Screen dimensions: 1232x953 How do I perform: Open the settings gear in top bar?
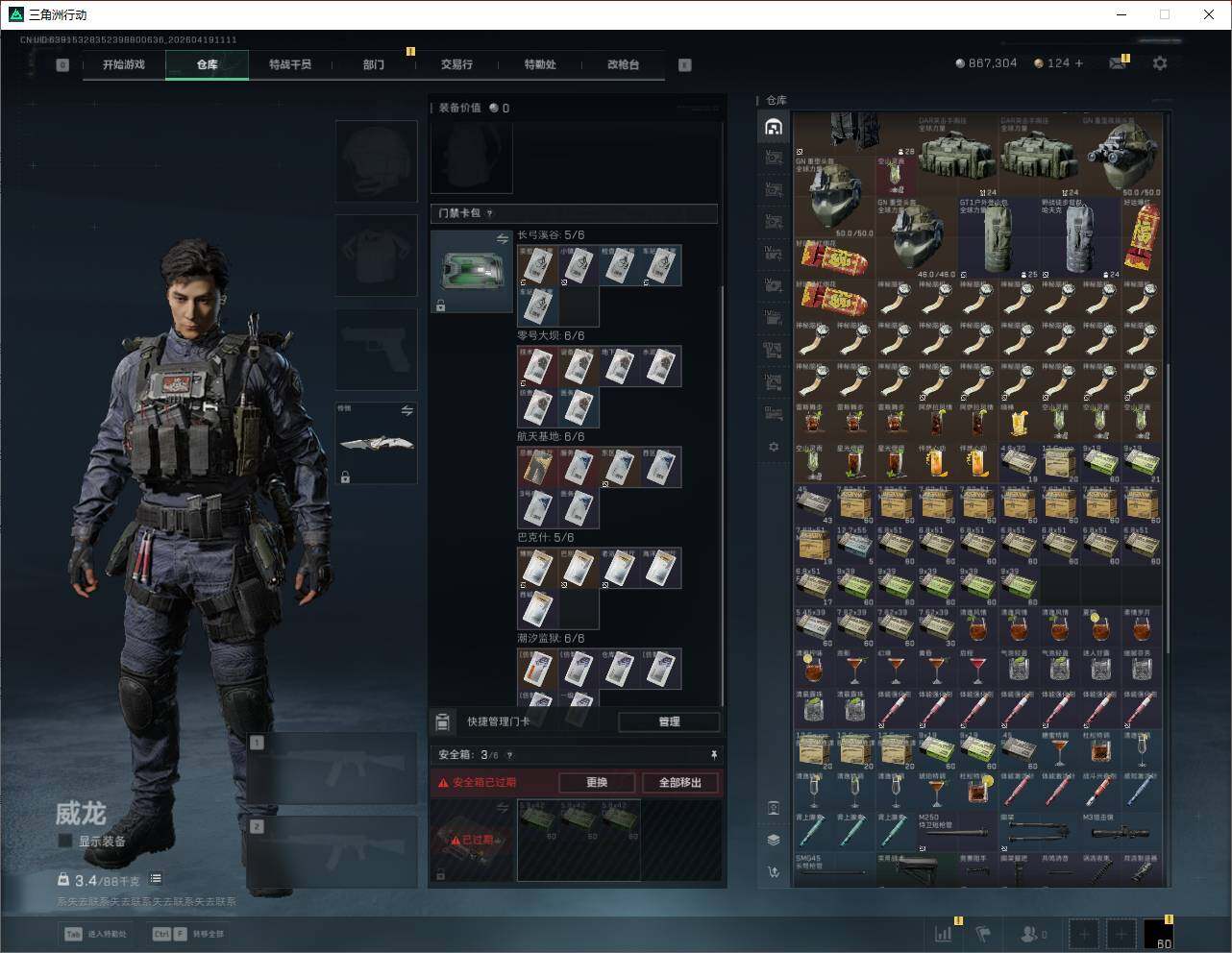[x=1160, y=63]
